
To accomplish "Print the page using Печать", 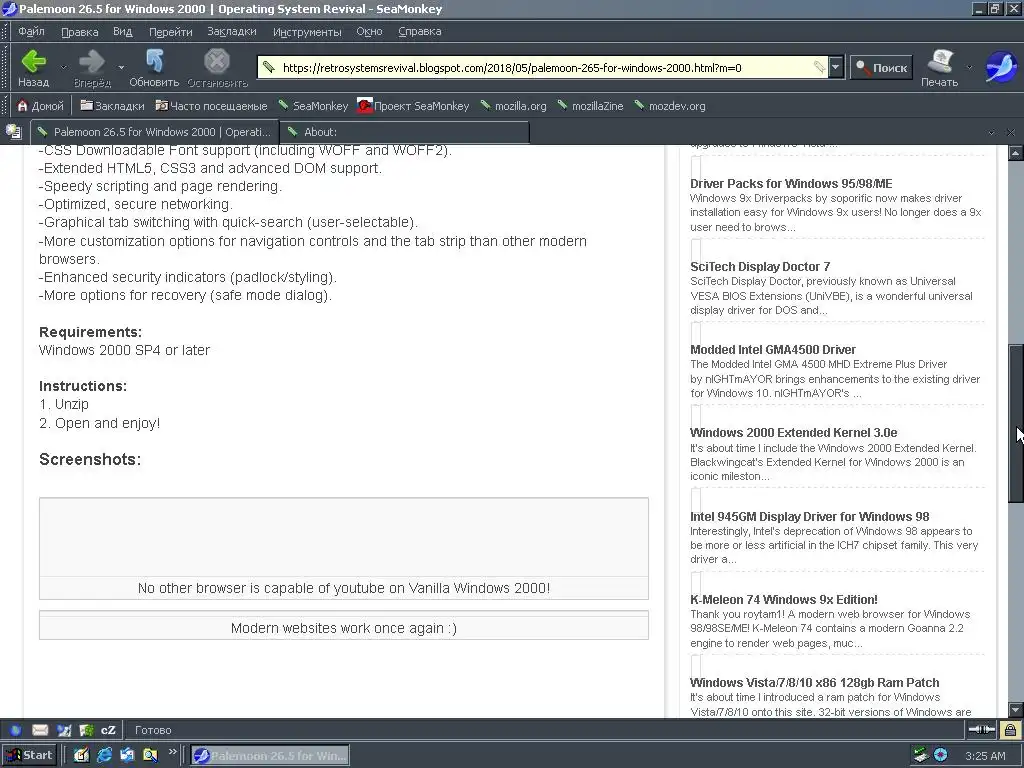I will 939,68.
